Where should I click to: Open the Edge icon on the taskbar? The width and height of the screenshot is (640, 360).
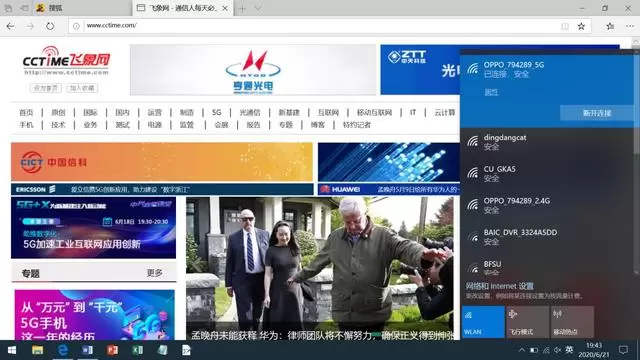tap(62, 350)
